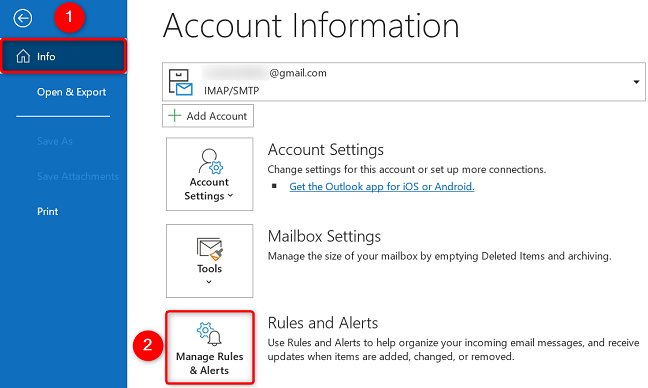Click the Mailbox Settings heading text
Screen dimensions: 648x388
324,236
